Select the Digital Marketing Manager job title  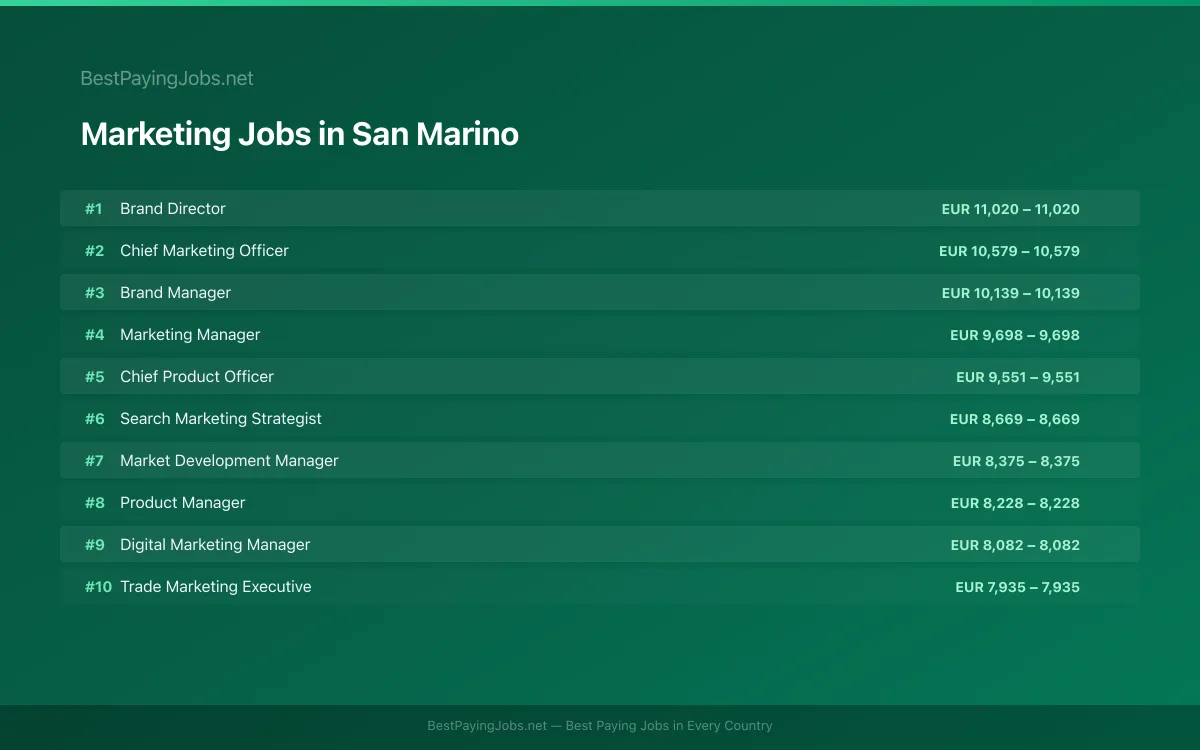(215, 545)
